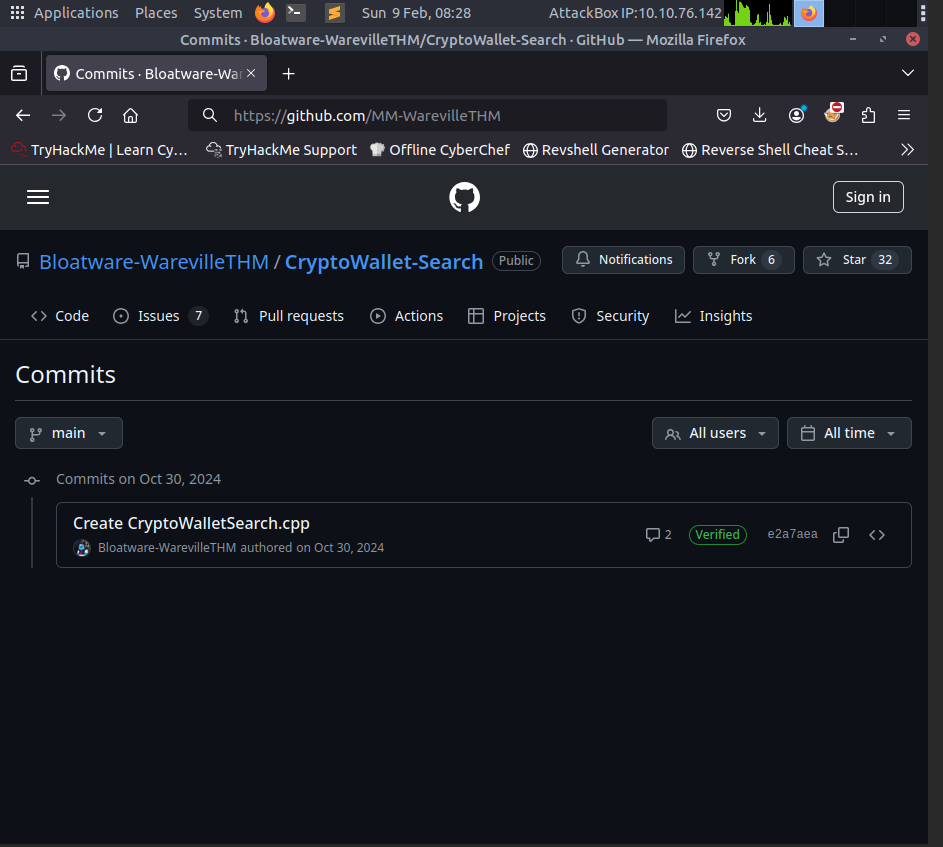Open the Applications menu

[x=64, y=13]
